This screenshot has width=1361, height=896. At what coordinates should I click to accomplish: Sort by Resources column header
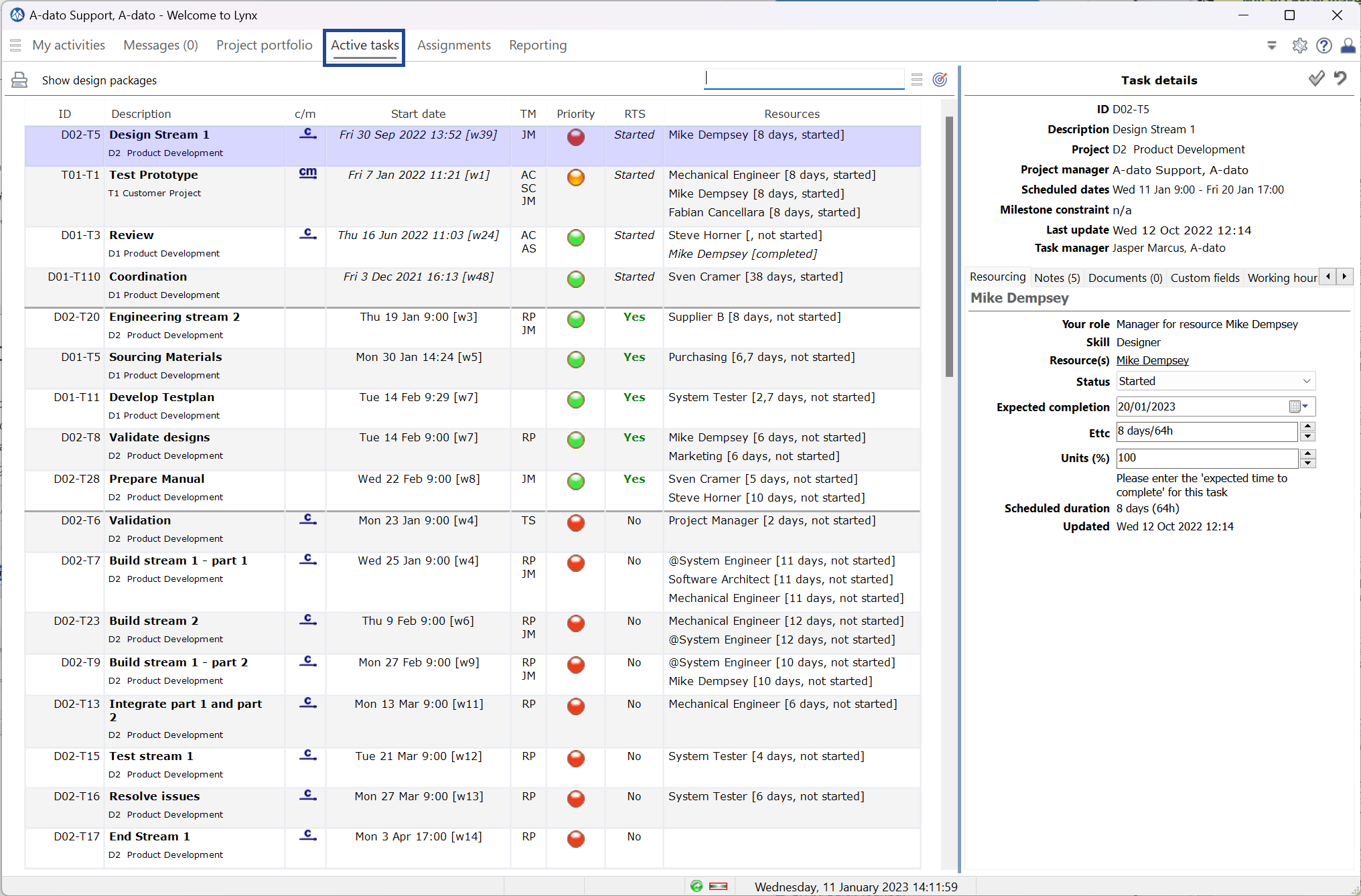coord(792,114)
